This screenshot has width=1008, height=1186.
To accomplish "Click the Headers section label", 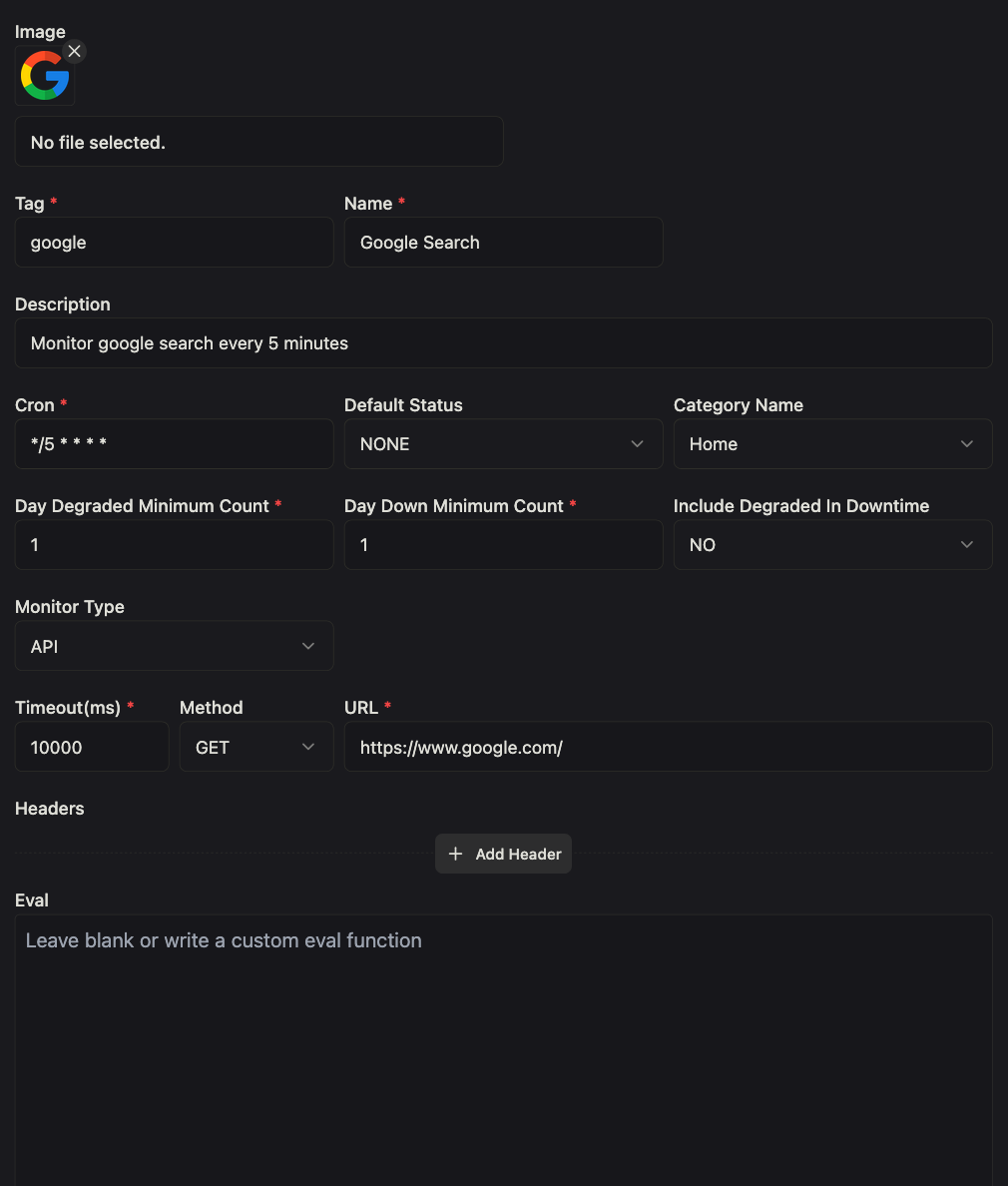I will [49, 809].
